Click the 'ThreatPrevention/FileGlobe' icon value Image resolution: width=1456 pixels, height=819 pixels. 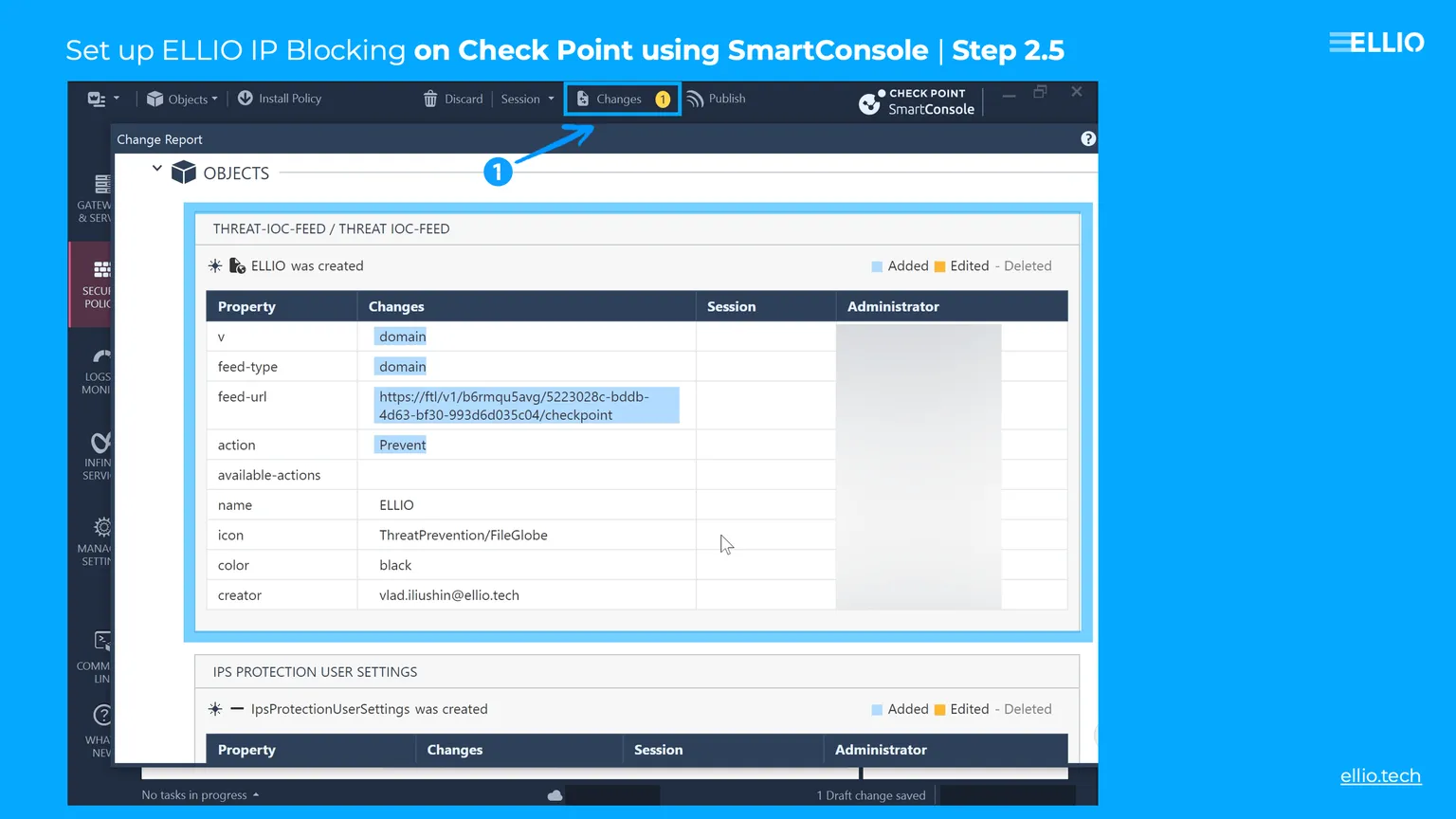pos(464,536)
